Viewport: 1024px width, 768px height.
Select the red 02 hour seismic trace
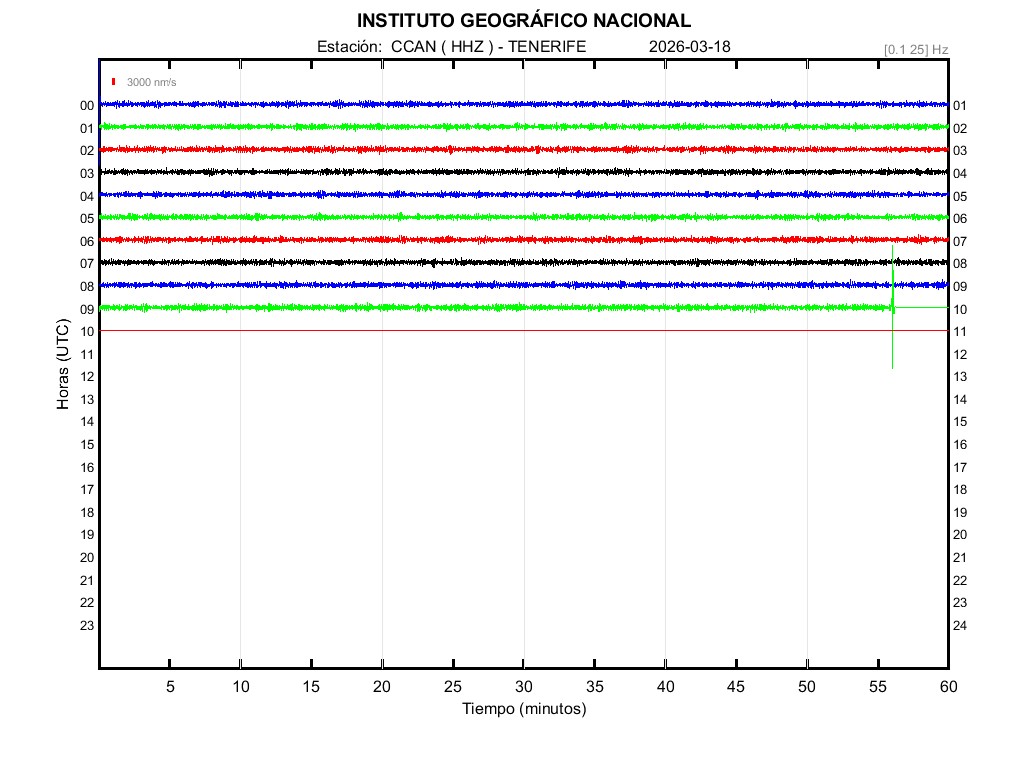pyautogui.click(x=500, y=149)
